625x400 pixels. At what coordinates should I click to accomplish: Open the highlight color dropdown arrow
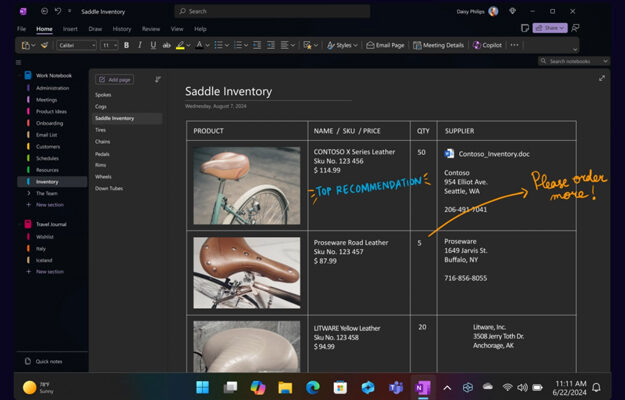pos(188,45)
